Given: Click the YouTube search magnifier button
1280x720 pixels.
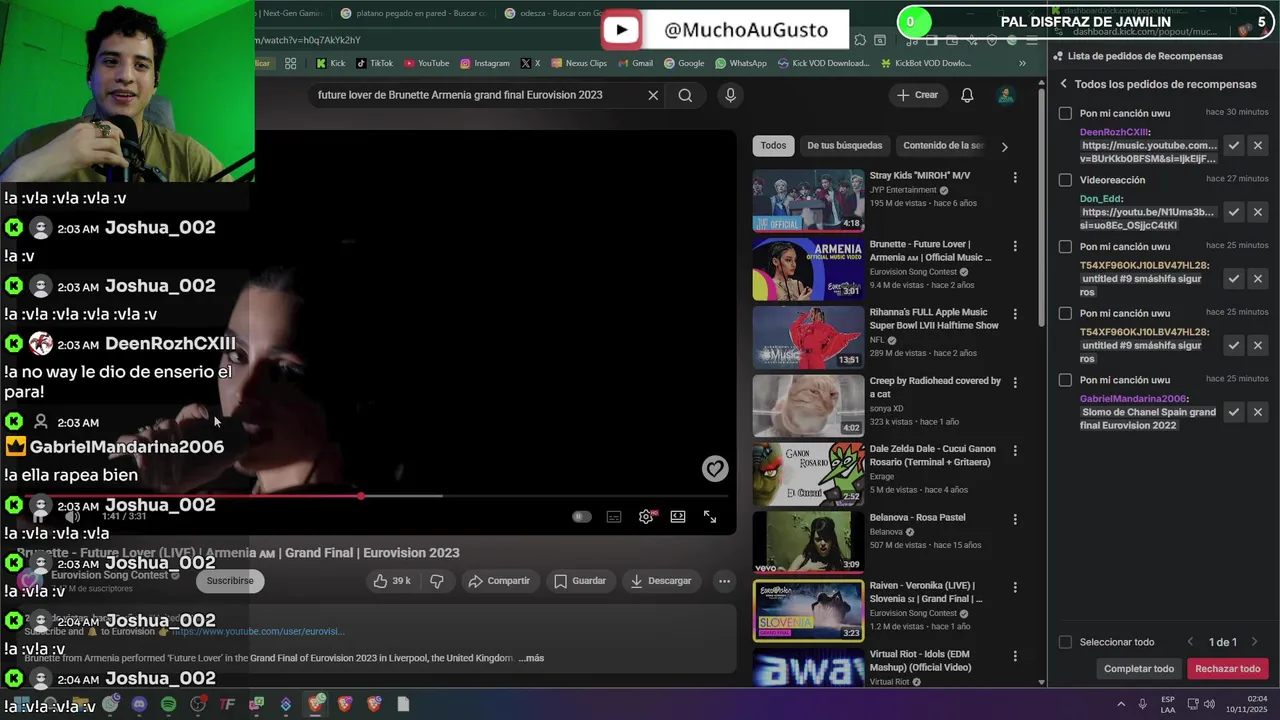Looking at the screenshot, I should point(685,95).
